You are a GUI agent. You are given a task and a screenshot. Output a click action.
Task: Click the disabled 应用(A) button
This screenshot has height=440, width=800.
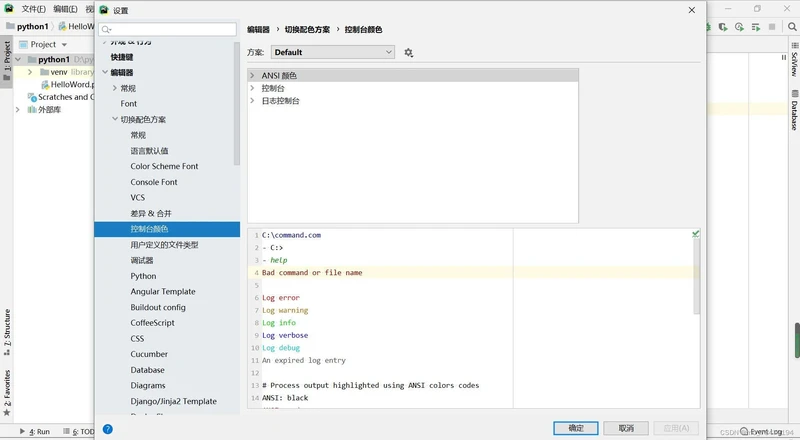coord(676,428)
